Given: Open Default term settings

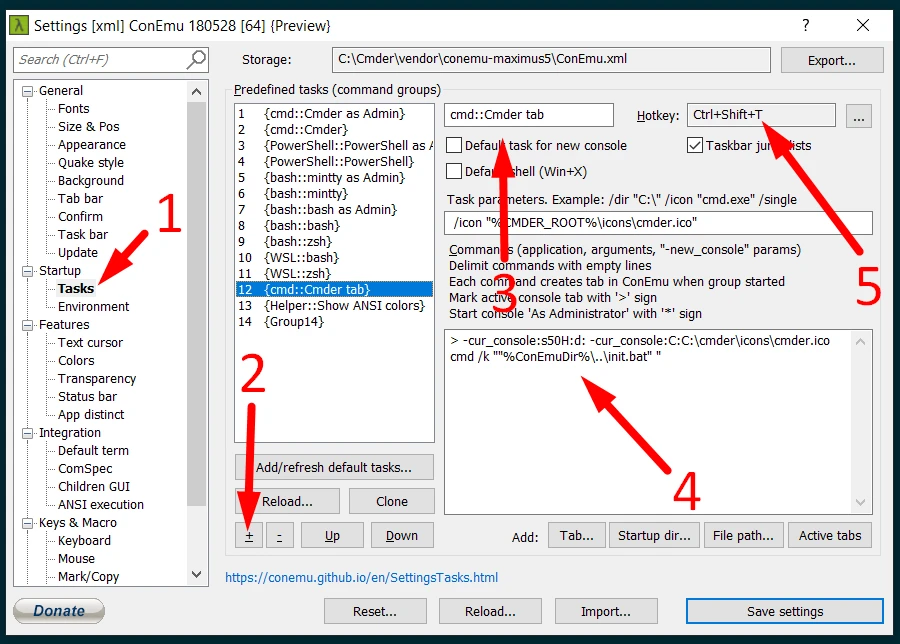Looking at the screenshot, I should pyautogui.click(x=93, y=451).
